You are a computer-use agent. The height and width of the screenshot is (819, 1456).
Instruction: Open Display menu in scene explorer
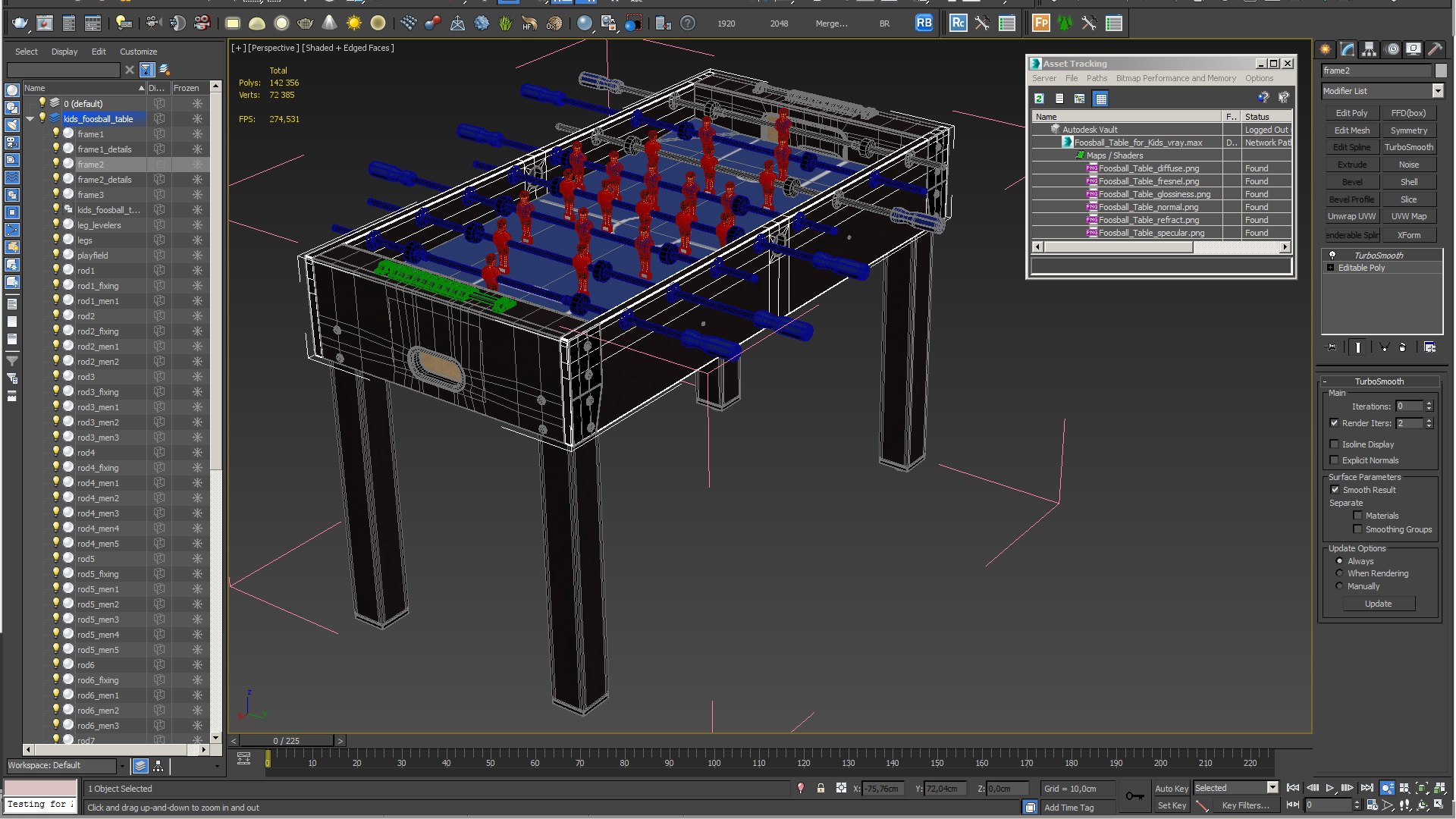[64, 52]
